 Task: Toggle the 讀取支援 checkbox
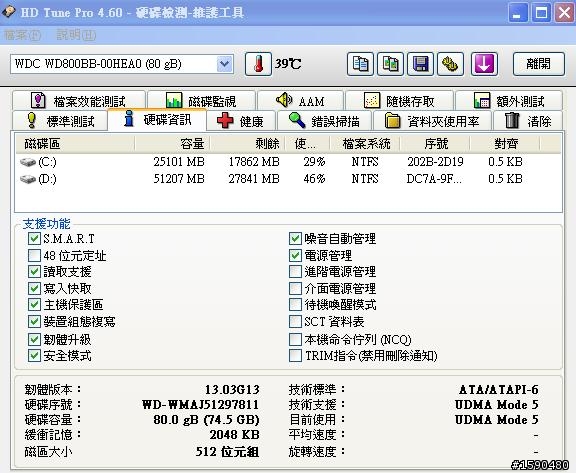pyautogui.click(x=34, y=271)
